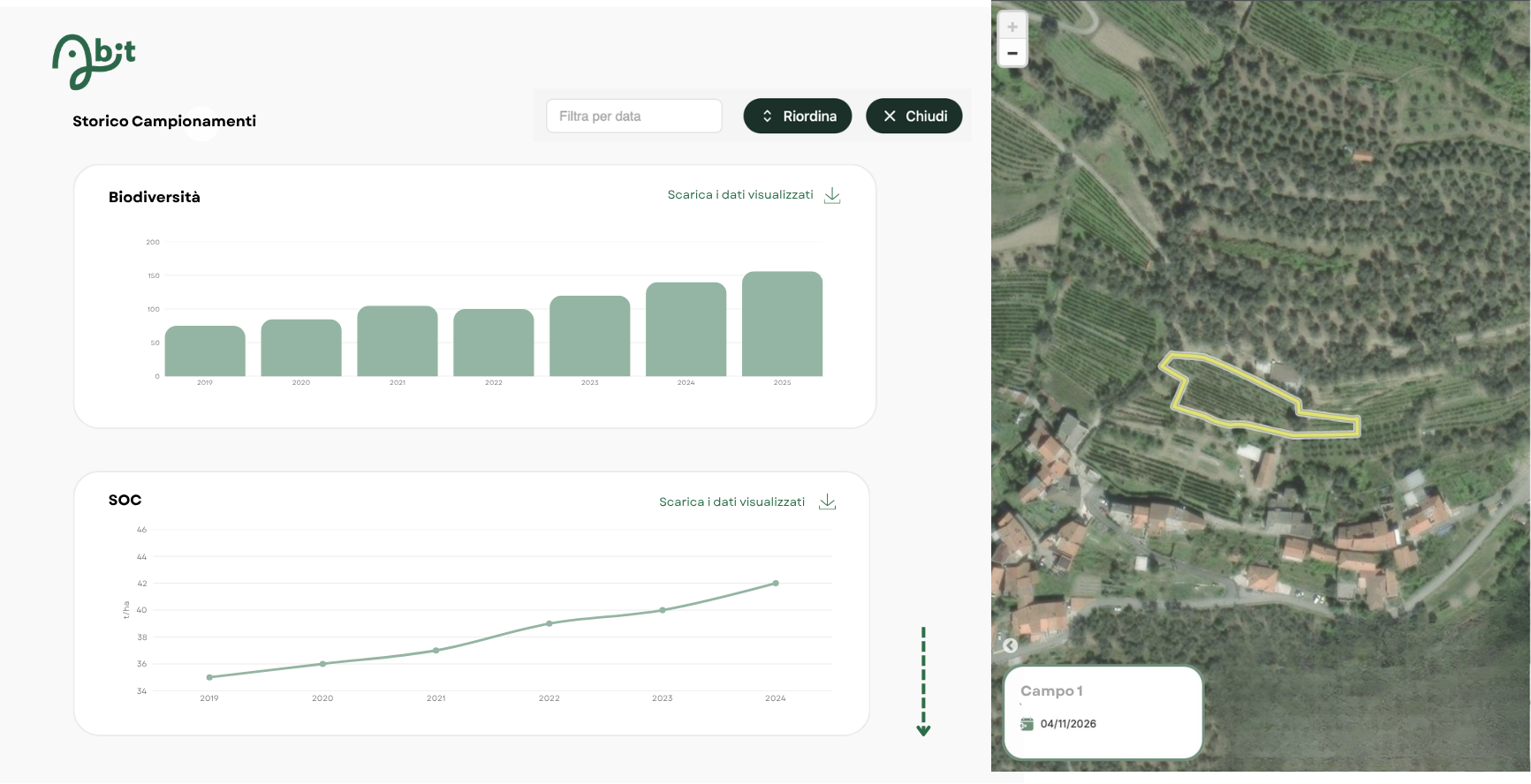Click the SOC chart download arrow icon
The height and width of the screenshot is (784, 1531).
click(x=827, y=502)
